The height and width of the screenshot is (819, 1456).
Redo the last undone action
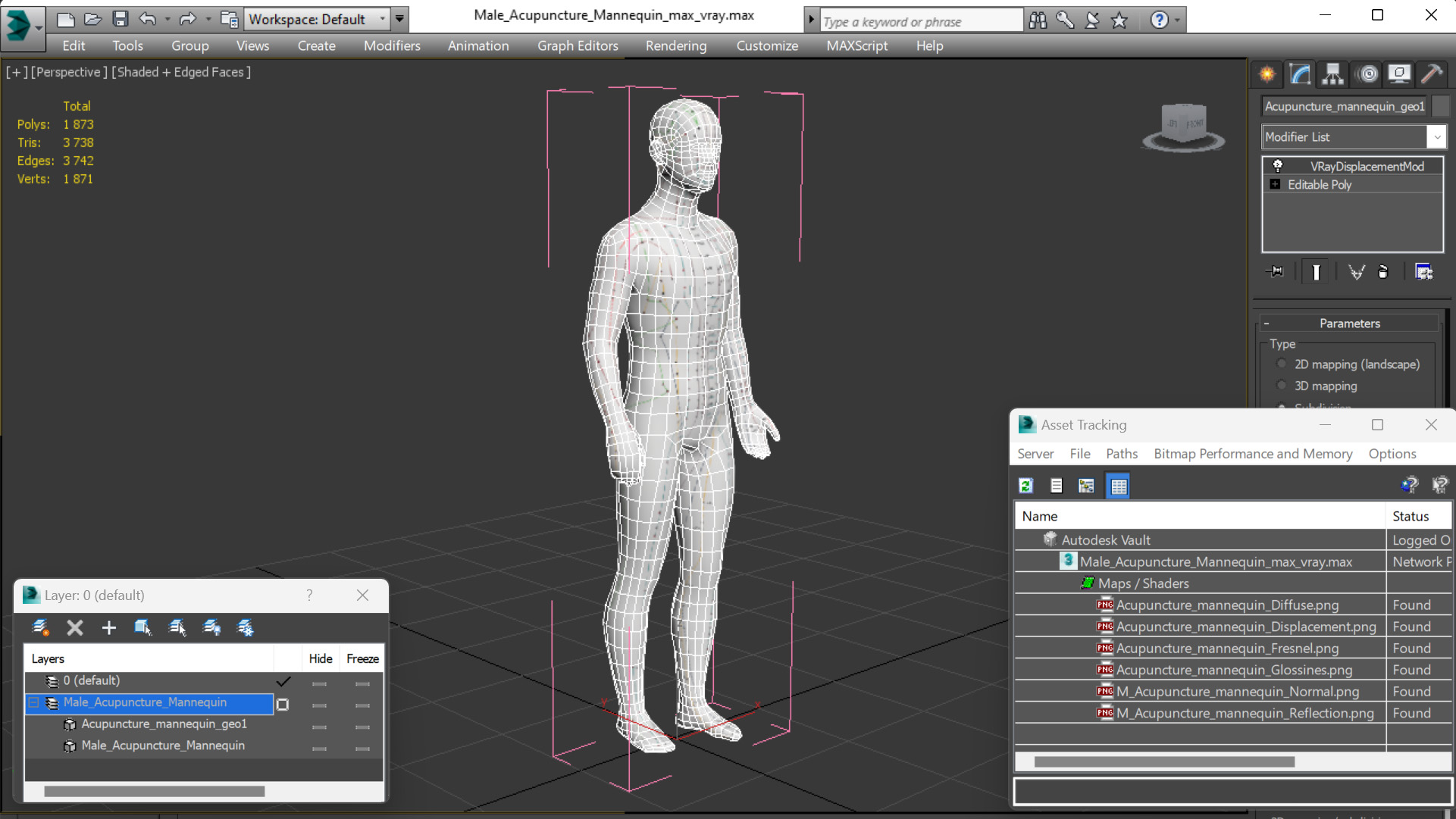point(187,19)
